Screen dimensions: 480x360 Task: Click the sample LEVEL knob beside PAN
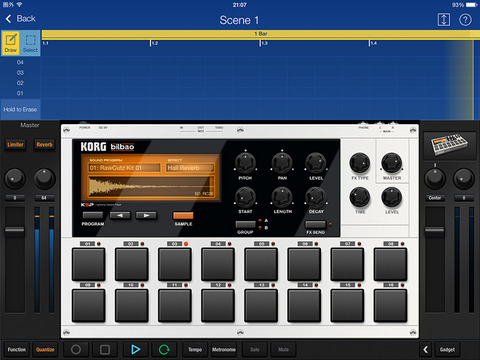point(316,163)
